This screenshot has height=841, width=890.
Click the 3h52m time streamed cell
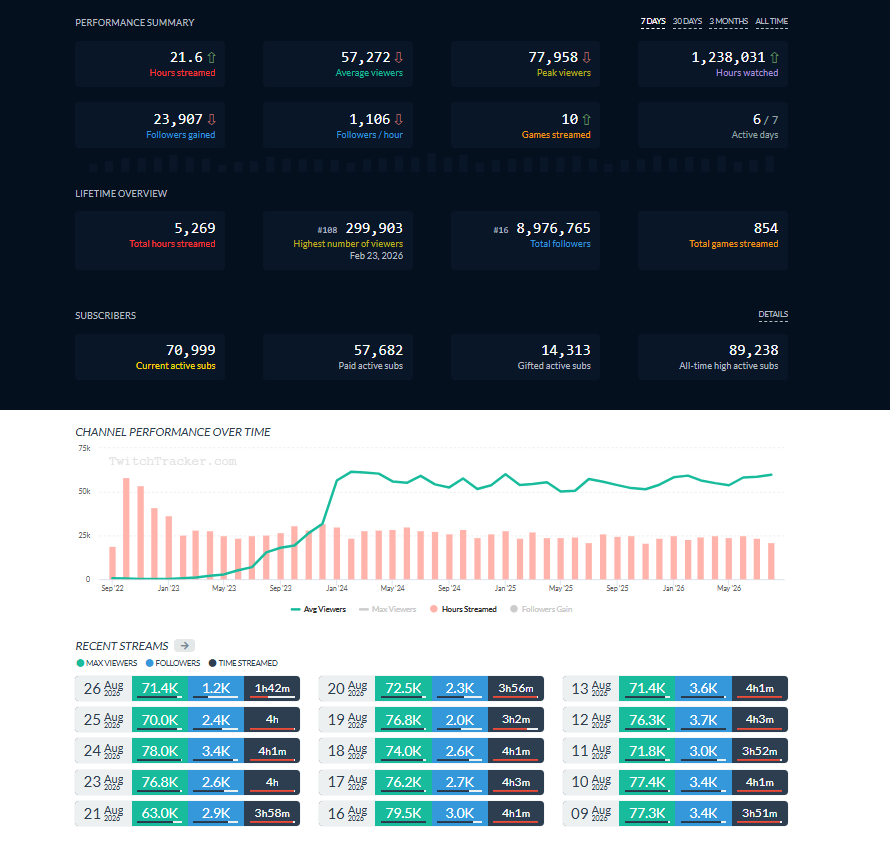(x=759, y=751)
